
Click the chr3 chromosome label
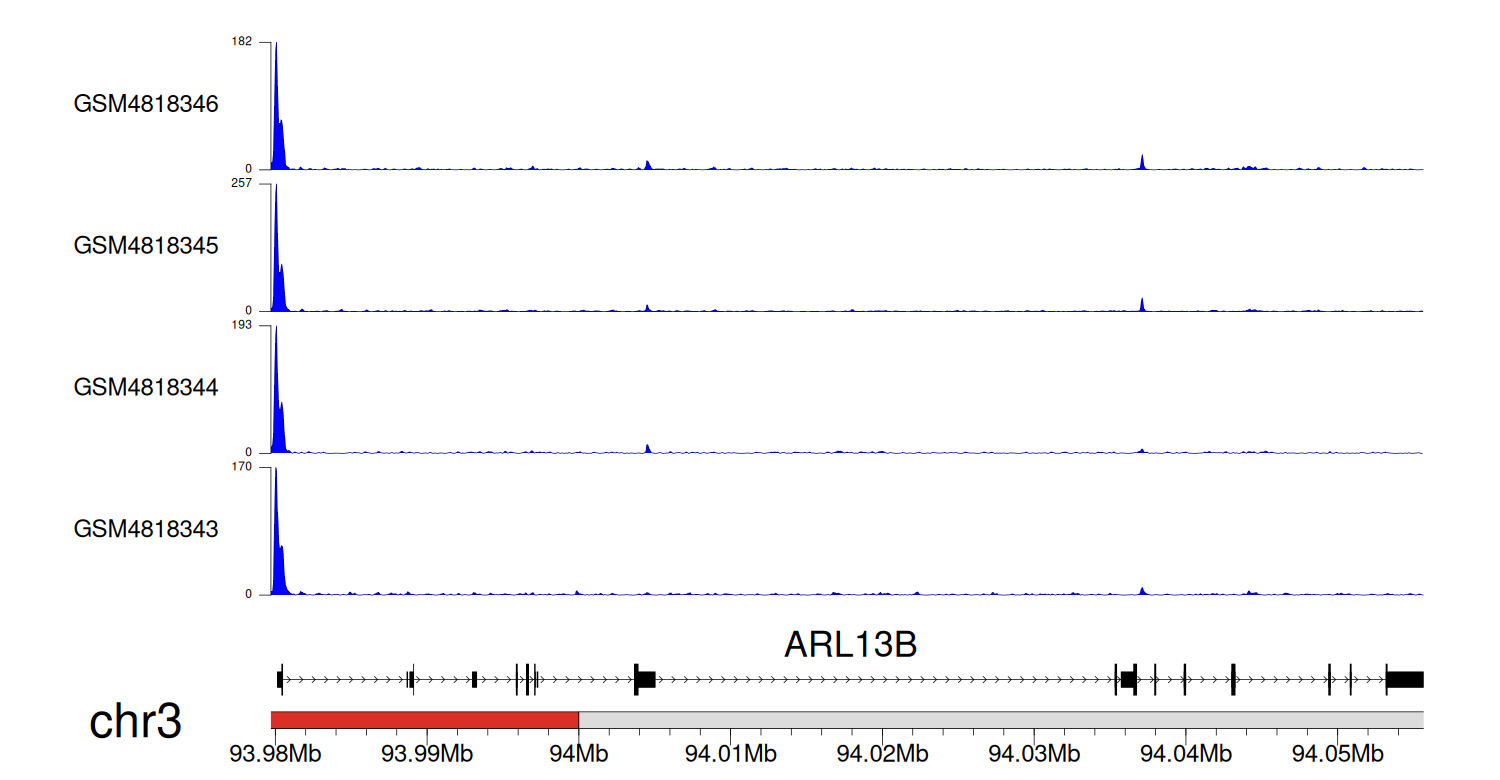135,722
